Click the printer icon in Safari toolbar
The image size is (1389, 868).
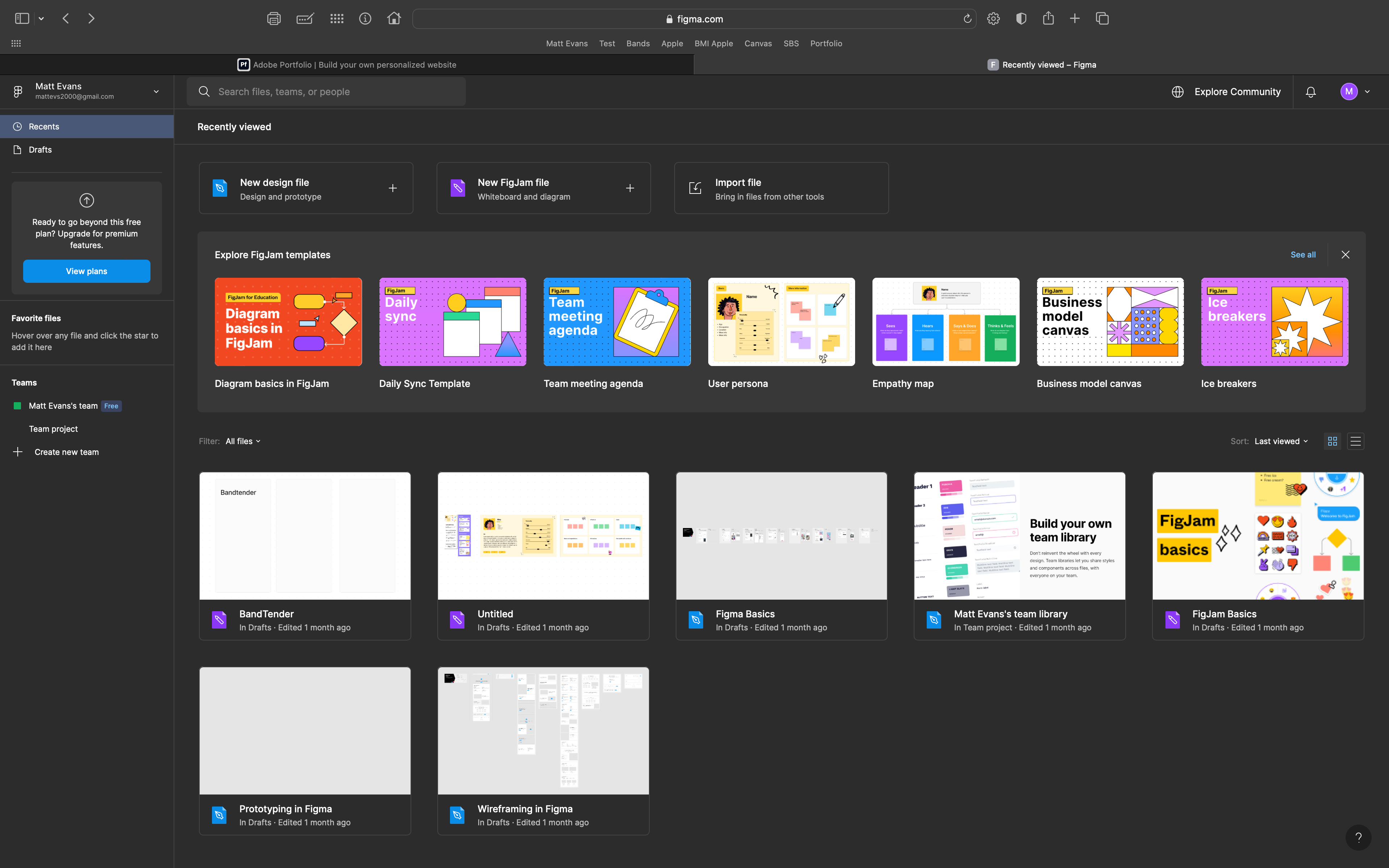pyautogui.click(x=274, y=18)
